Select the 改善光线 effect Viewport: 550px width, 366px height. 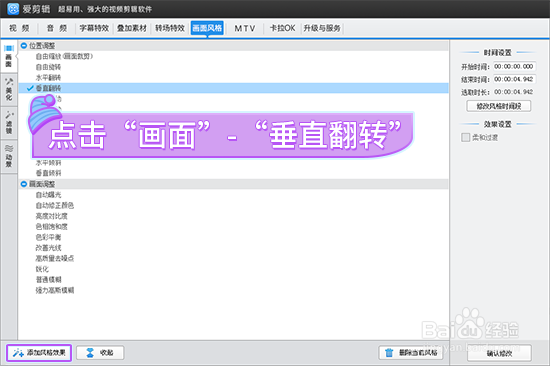coord(48,248)
